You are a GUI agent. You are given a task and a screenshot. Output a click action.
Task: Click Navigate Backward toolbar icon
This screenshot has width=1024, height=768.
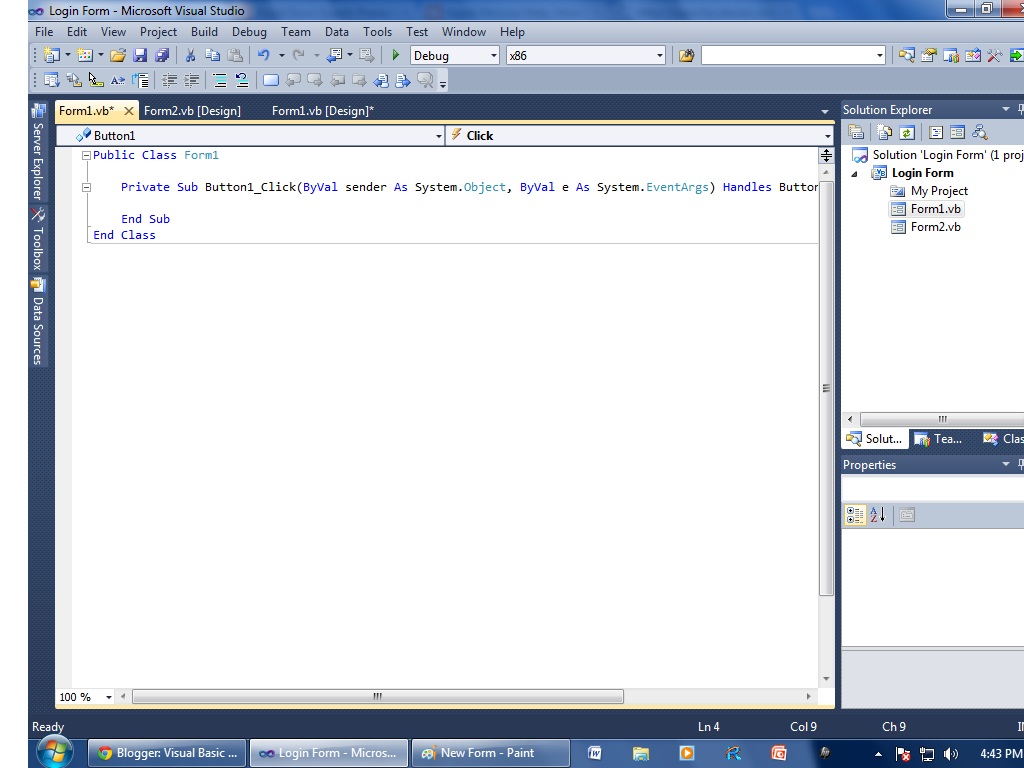coord(336,56)
